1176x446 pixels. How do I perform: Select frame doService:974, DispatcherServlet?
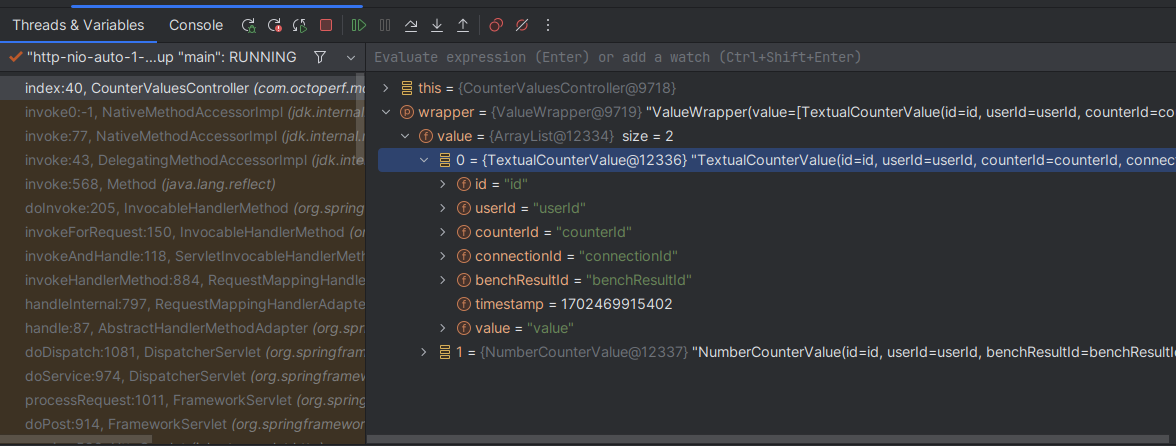(182, 376)
